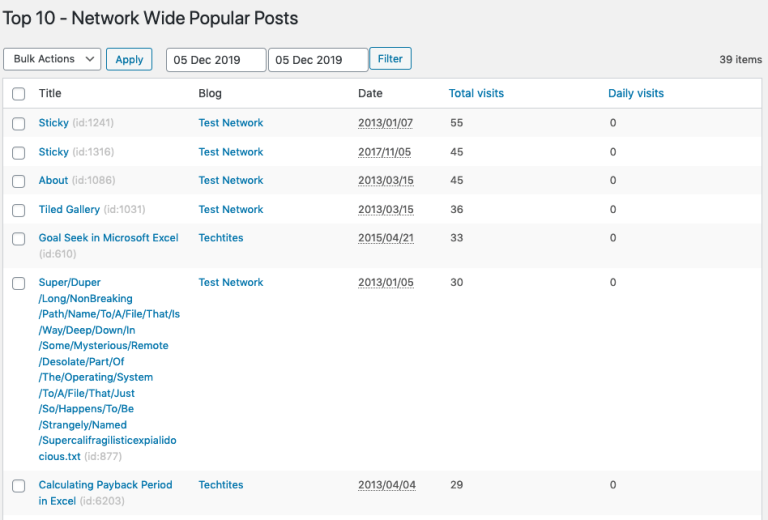The height and width of the screenshot is (520, 768).
Task: Check the box for Sticky id:1241
Action: click(x=19, y=124)
